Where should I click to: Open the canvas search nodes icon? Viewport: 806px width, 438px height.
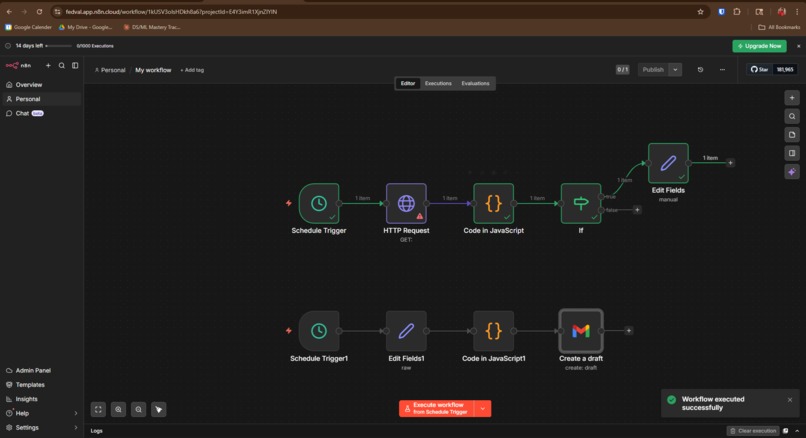click(792, 116)
